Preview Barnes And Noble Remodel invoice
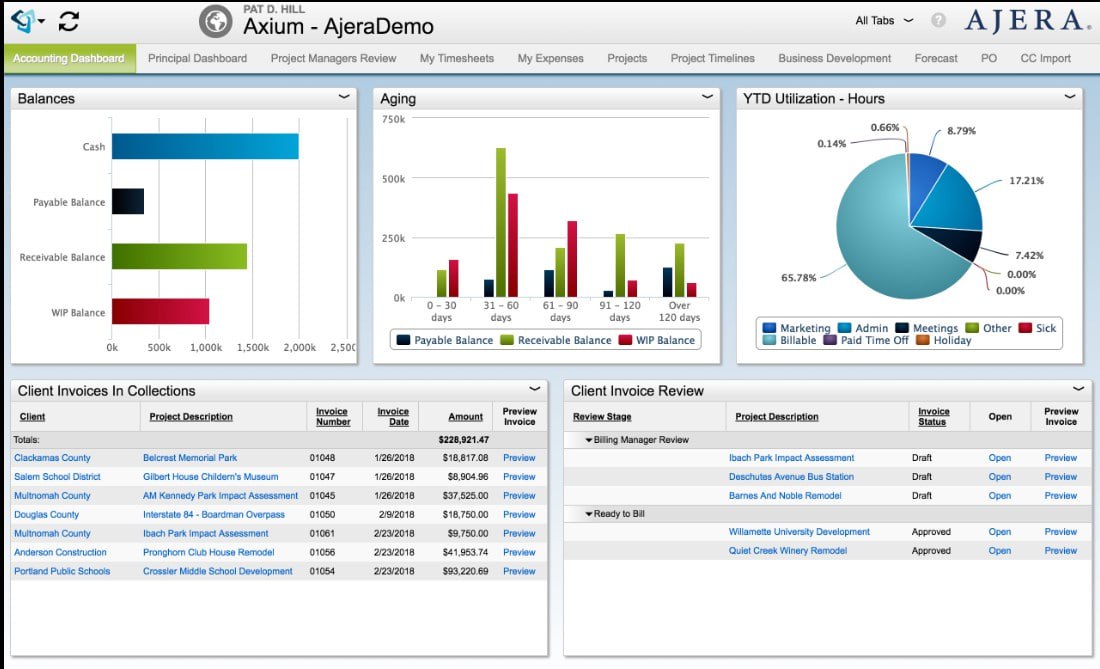 1061,496
